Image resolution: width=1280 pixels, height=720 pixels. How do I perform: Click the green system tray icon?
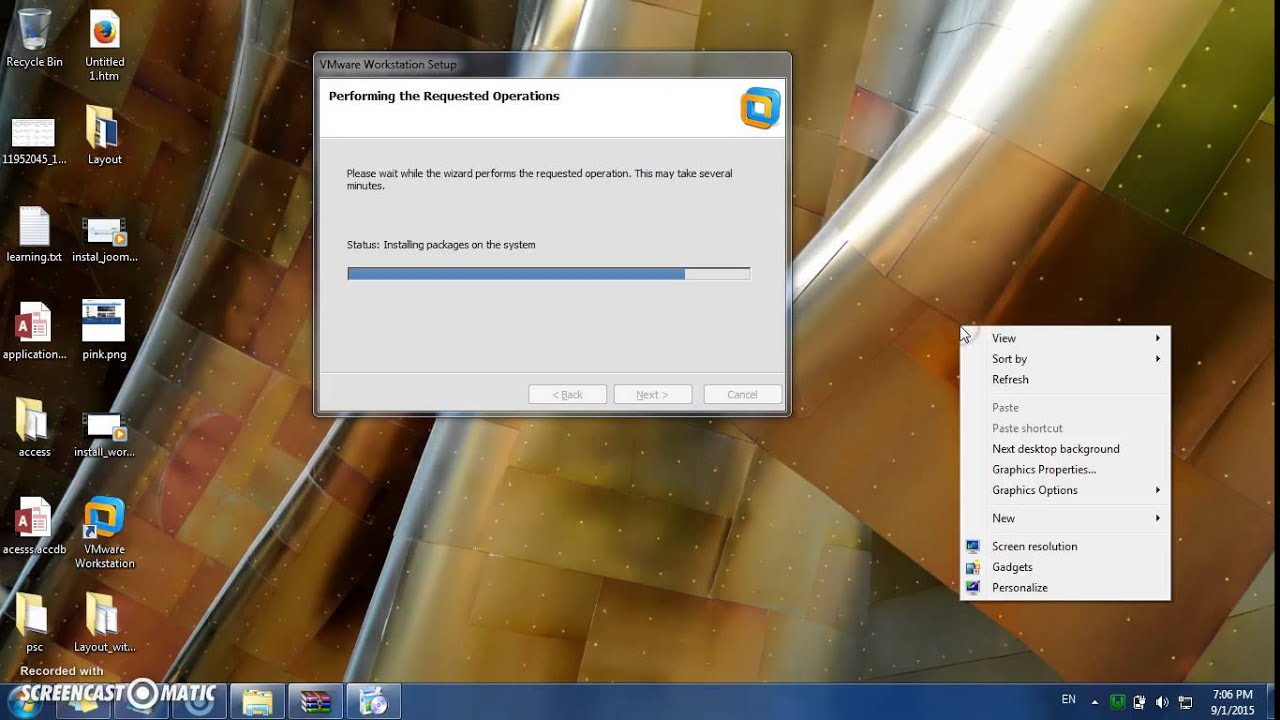[1118, 702]
